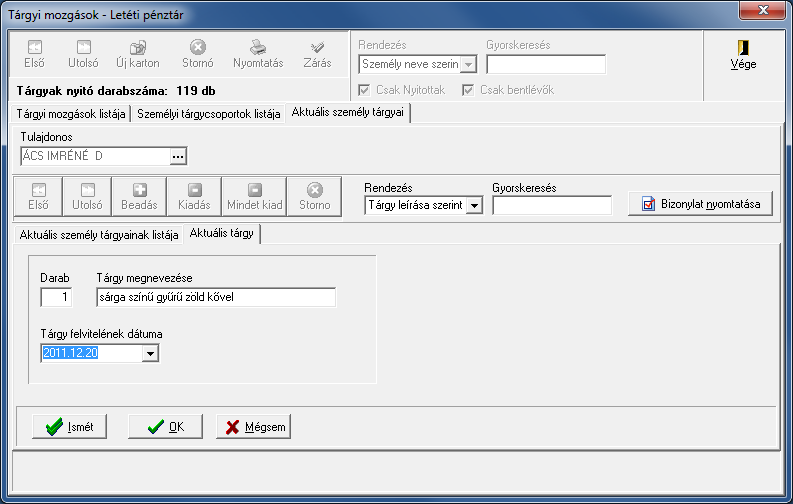Open owner lookup with the ellipsis button
The image size is (793, 504).
point(178,157)
